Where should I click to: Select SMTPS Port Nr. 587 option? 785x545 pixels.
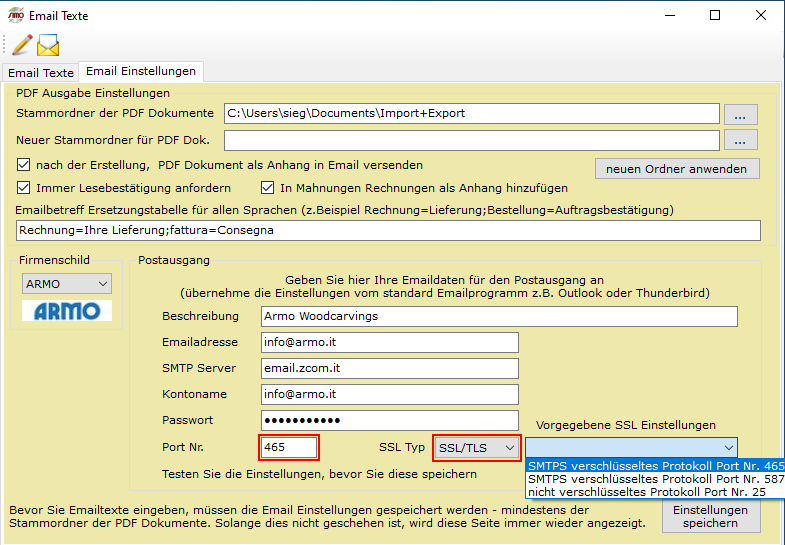click(655, 479)
